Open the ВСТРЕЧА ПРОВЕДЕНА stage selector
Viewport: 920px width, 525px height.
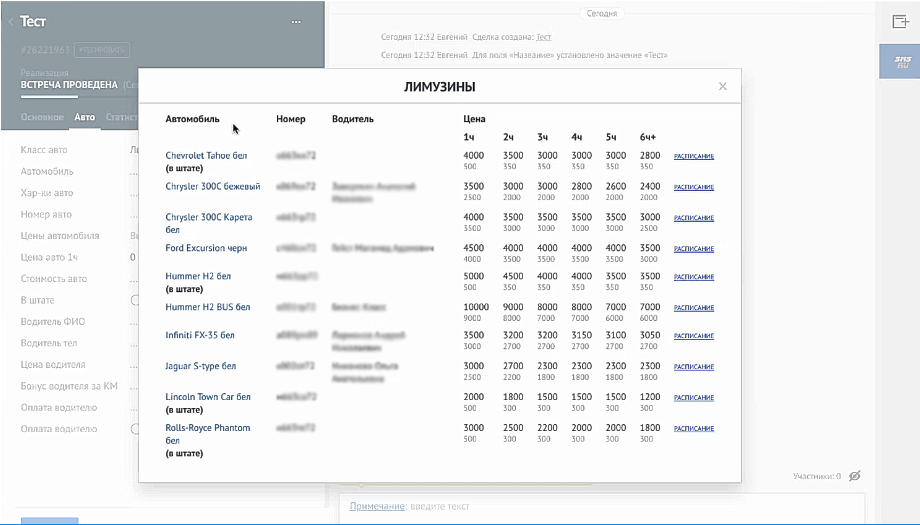(69, 84)
